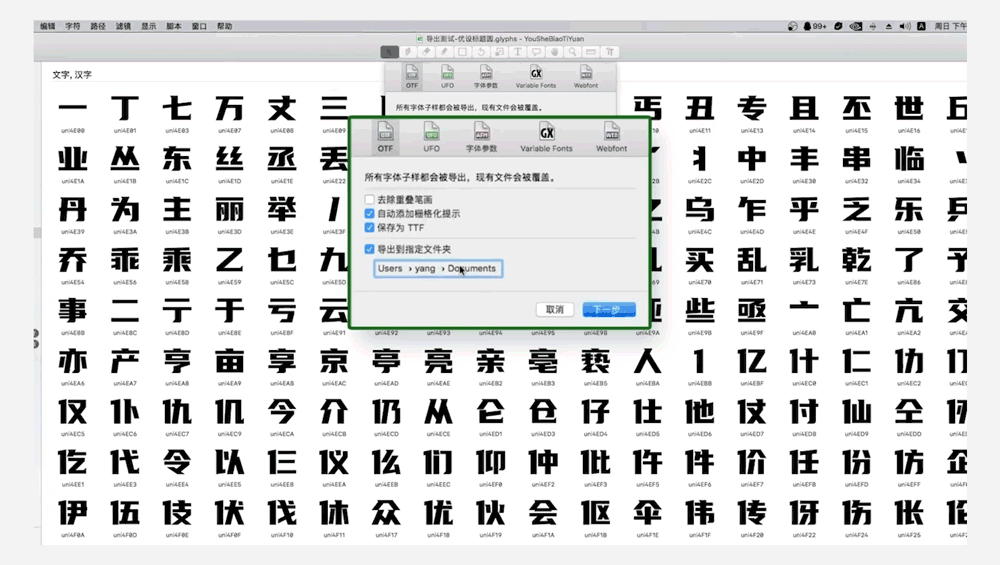Select the speech-bubble Annotation tool
The height and width of the screenshot is (565, 1000).
pyautogui.click(x=536, y=52)
